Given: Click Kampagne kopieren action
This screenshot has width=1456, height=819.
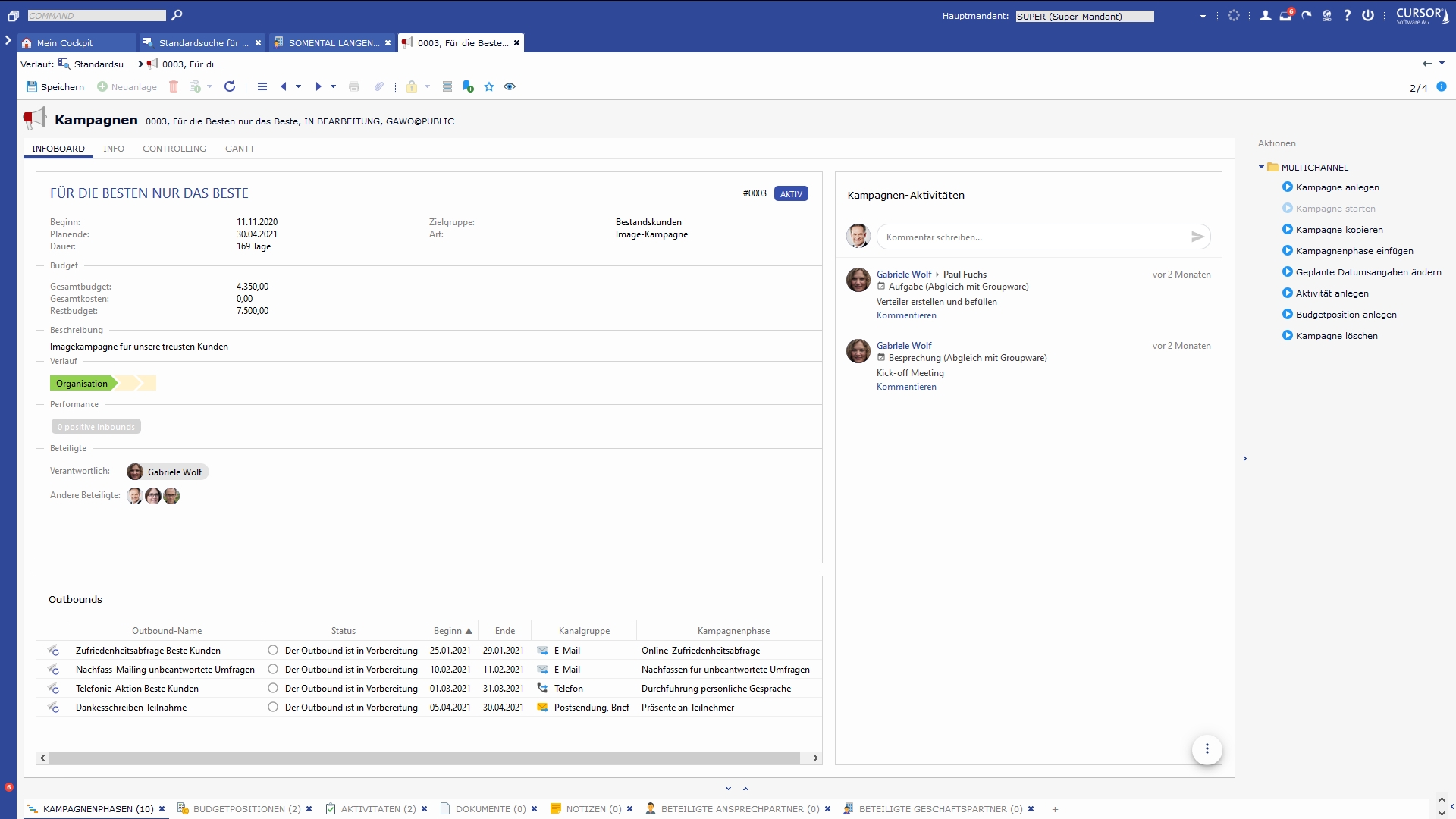Looking at the screenshot, I should [x=1338, y=230].
